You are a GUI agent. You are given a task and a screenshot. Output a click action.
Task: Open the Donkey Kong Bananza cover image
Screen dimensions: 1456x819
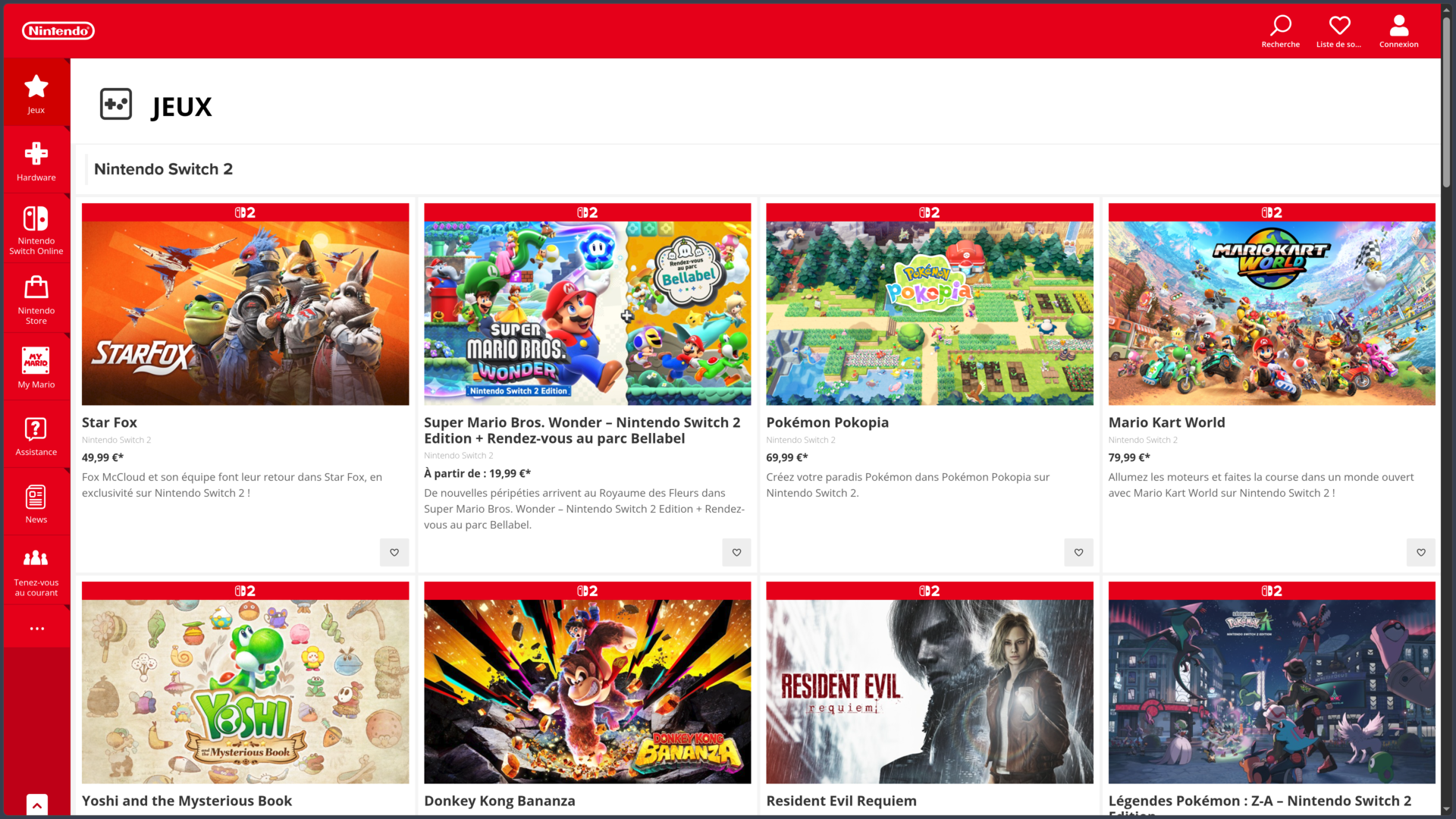coord(587,692)
